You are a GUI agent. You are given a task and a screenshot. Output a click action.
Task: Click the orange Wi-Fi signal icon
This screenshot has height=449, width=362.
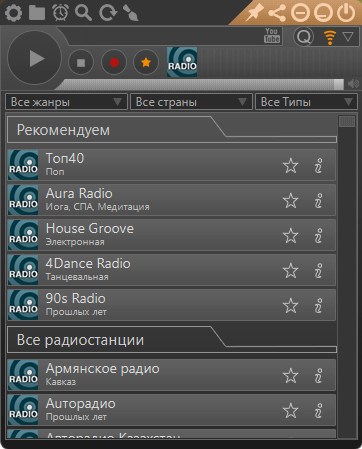pyautogui.click(x=330, y=37)
